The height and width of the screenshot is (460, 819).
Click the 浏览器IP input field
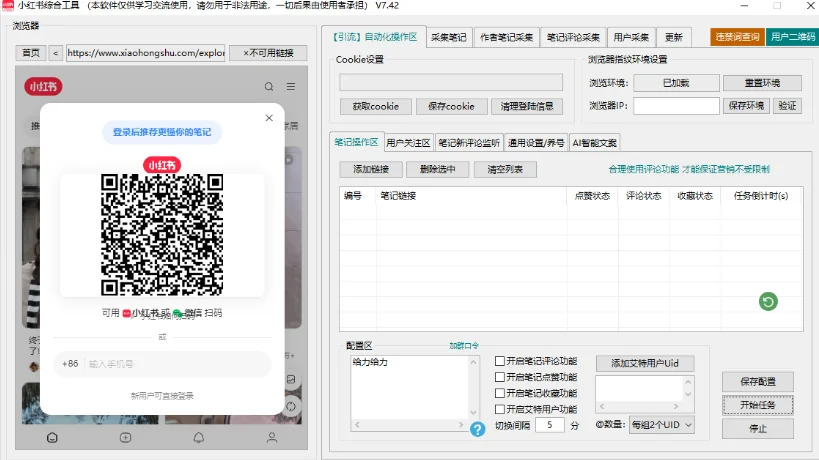point(676,105)
